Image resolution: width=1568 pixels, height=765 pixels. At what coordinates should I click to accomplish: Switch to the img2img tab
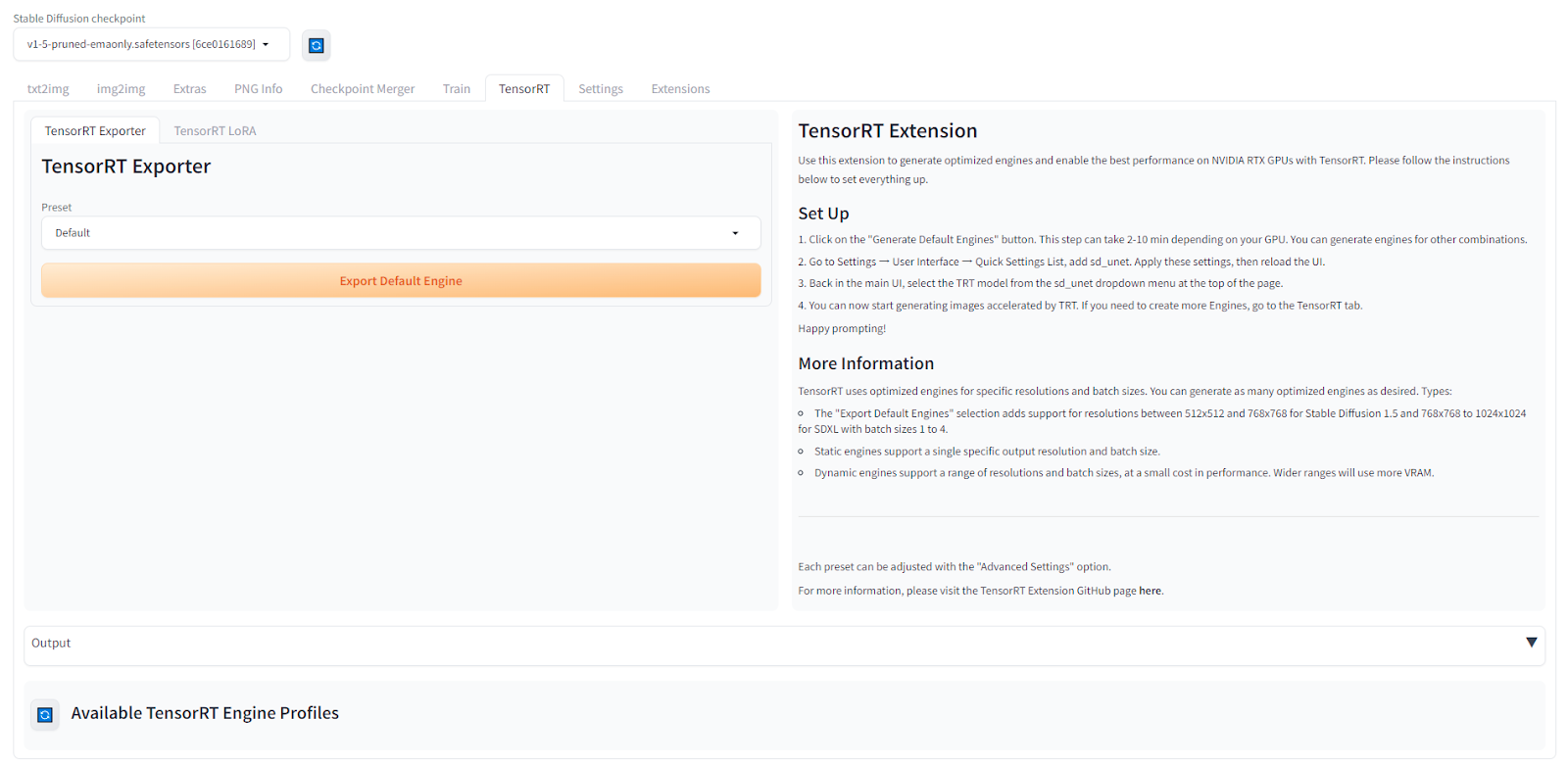[121, 89]
